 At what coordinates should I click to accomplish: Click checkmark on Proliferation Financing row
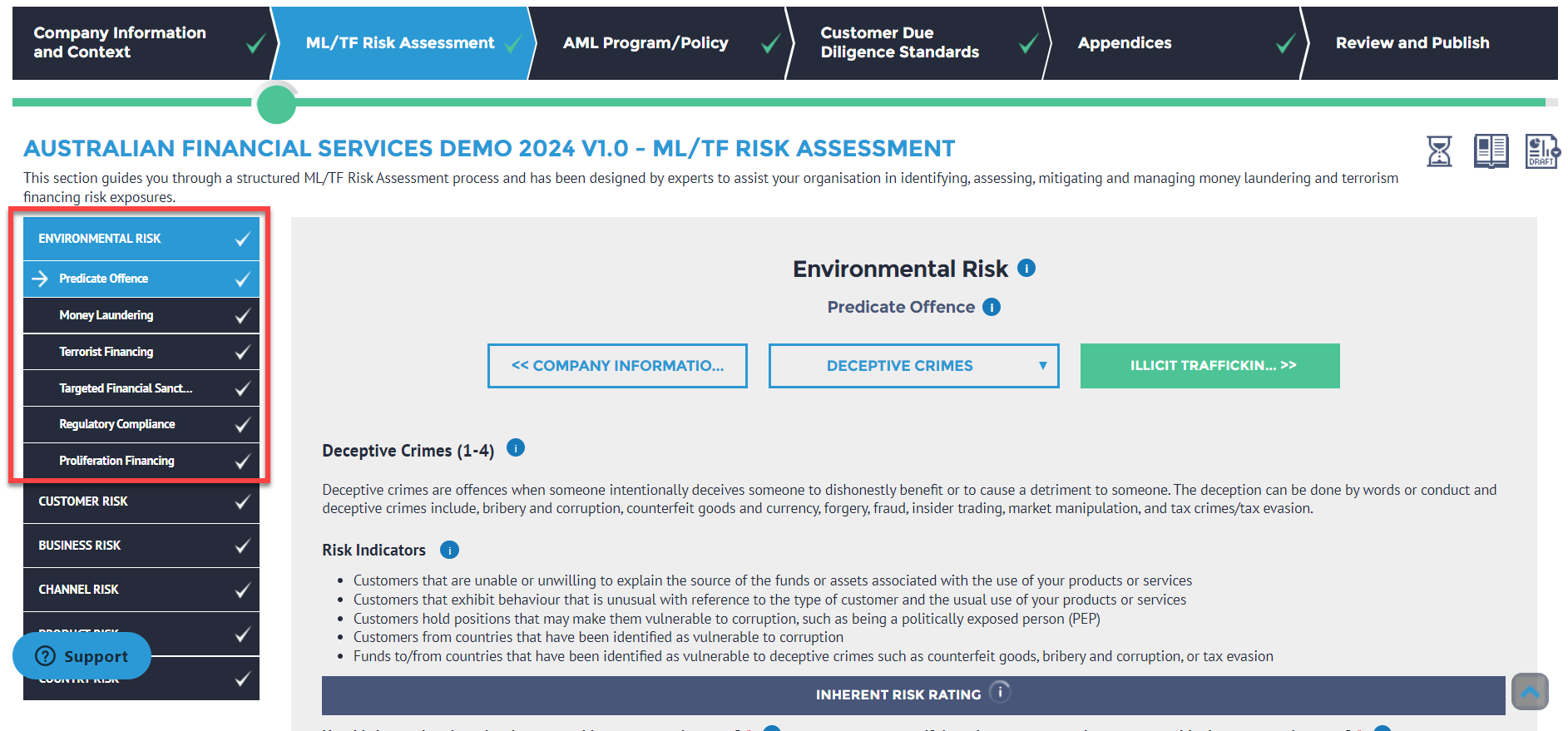pyautogui.click(x=242, y=462)
